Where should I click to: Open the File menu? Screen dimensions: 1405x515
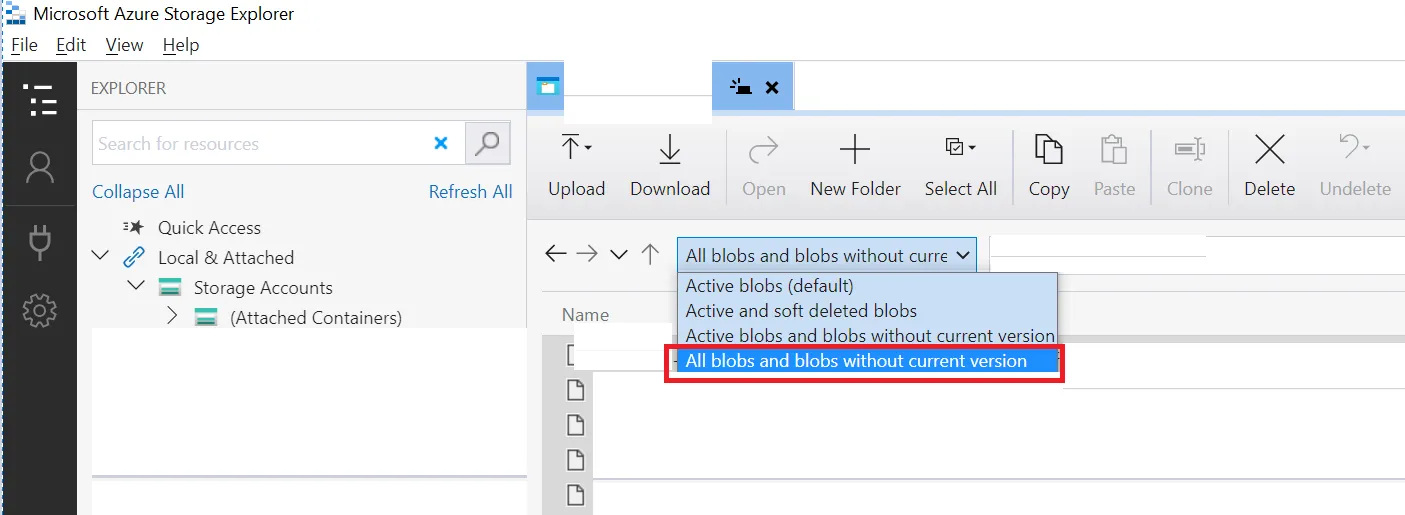click(x=24, y=45)
